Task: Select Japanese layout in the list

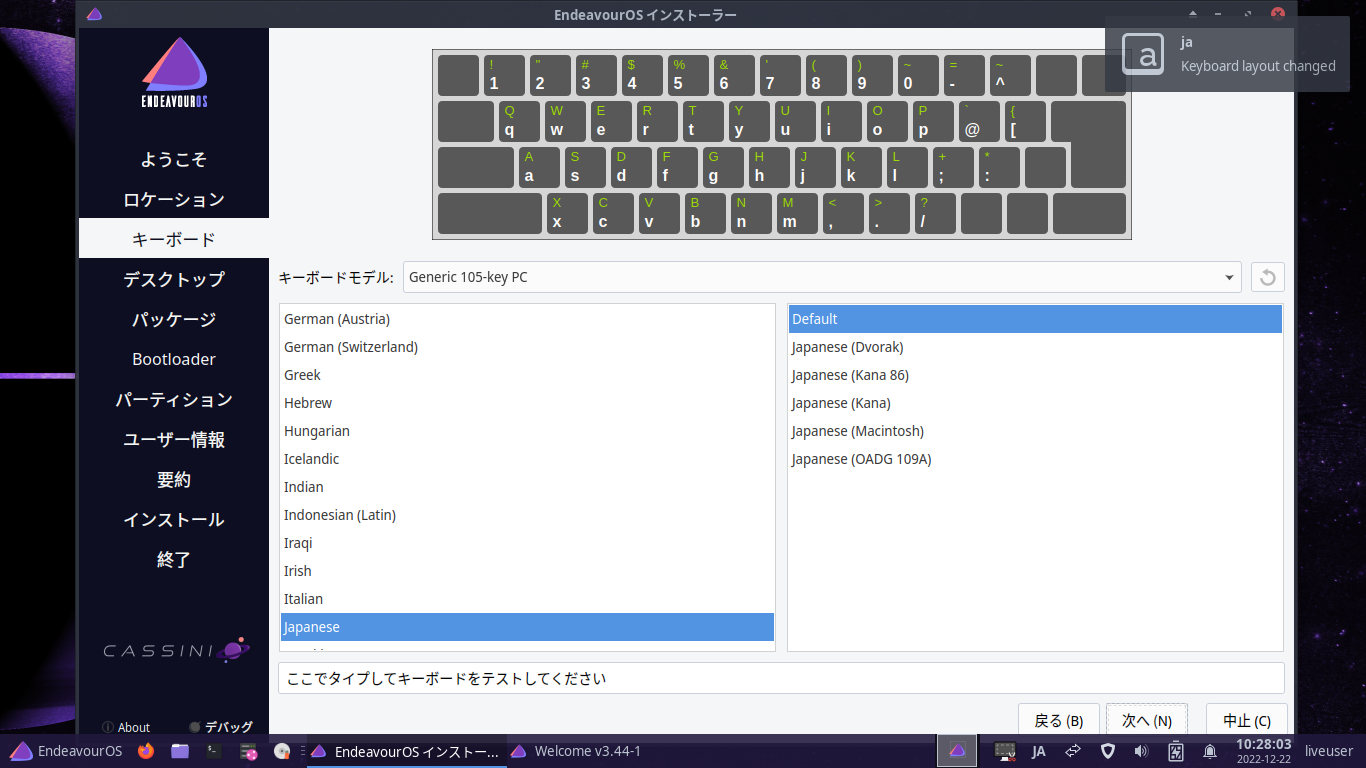Action: [x=527, y=627]
